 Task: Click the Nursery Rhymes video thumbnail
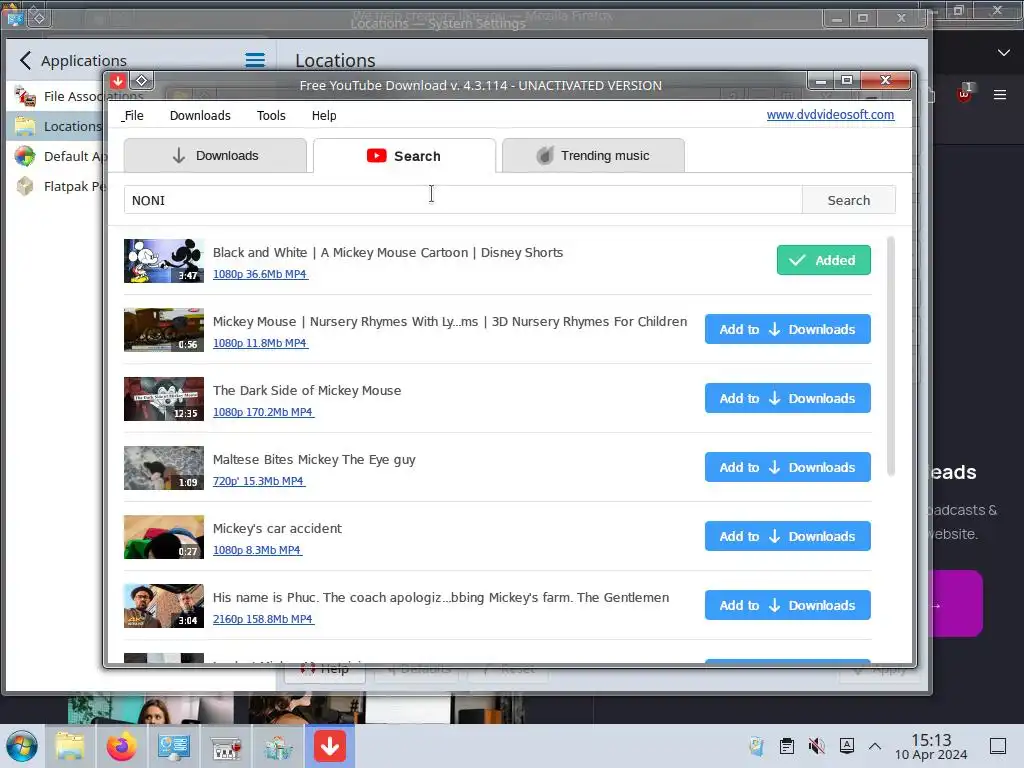click(x=164, y=330)
